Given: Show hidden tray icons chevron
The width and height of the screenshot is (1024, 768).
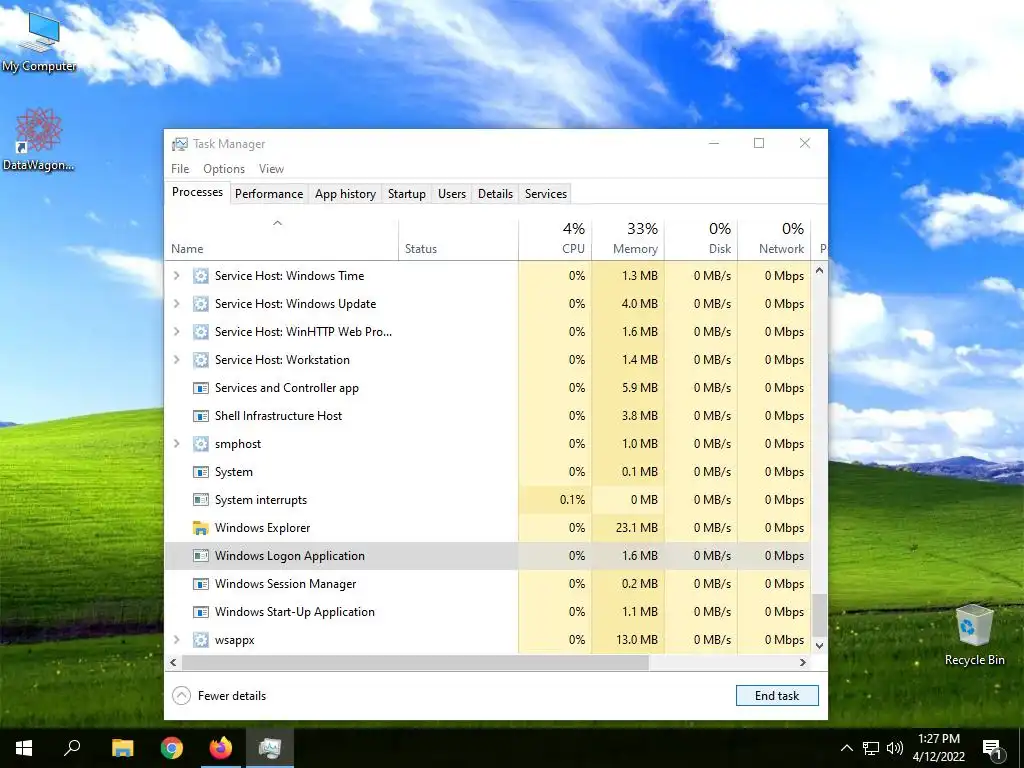Looking at the screenshot, I should [x=846, y=748].
